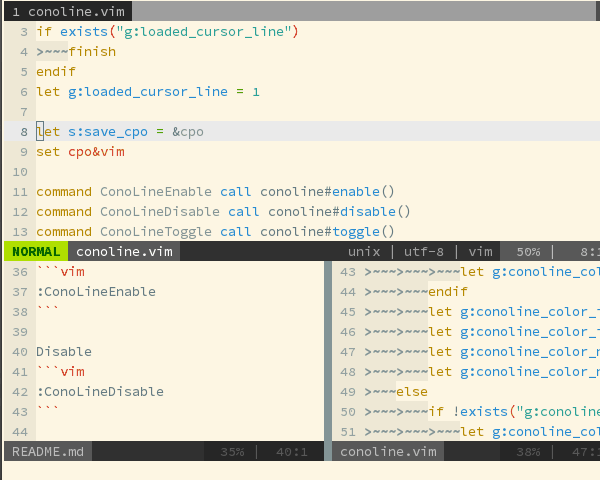
Task: Select the conoline.vim tab at top
Action: 68,11
